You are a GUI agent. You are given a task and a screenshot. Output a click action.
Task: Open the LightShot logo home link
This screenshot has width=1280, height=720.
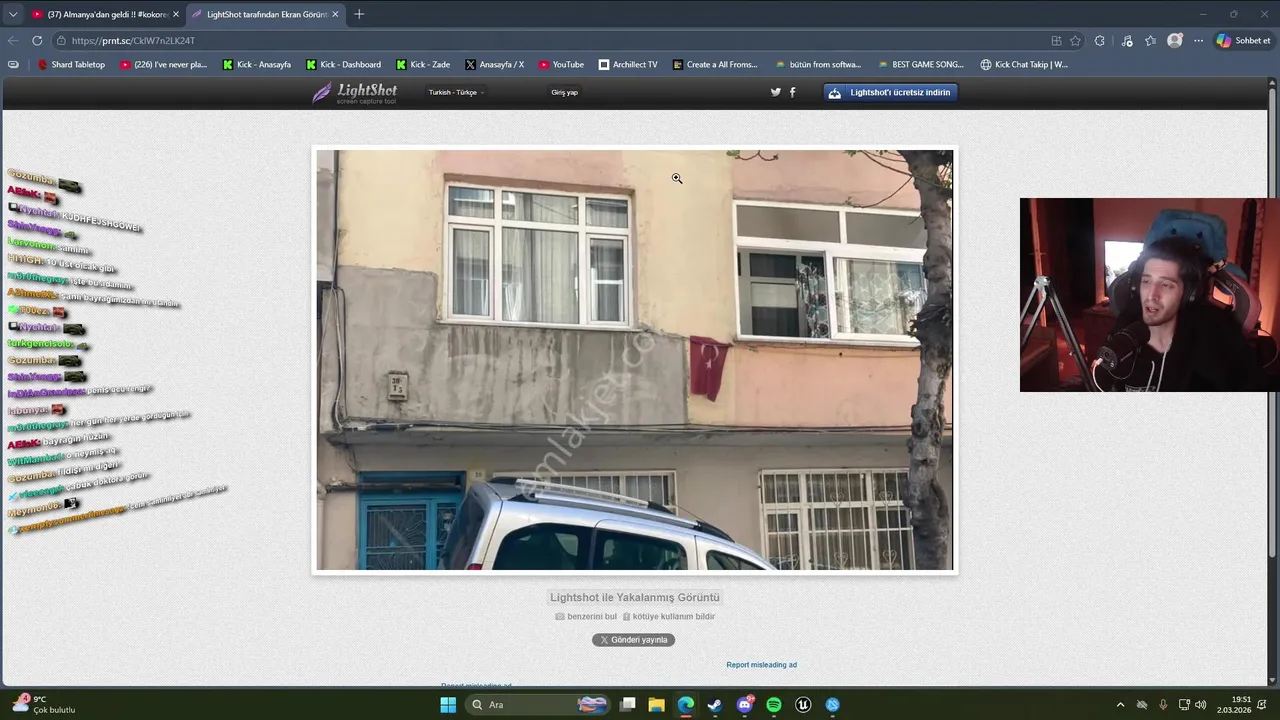point(354,93)
